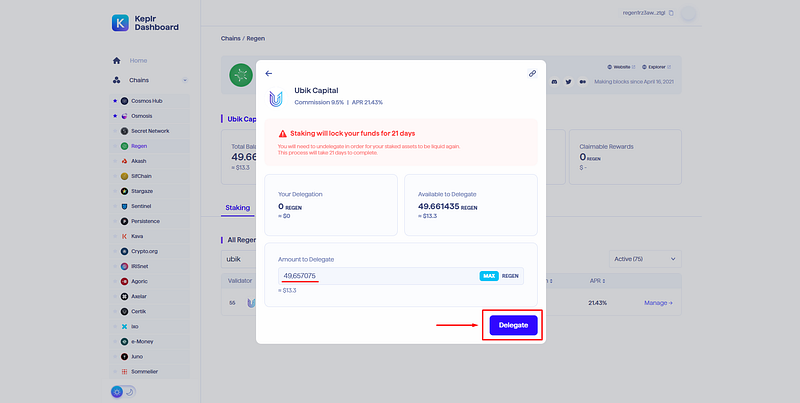The height and width of the screenshot is (403, 800).
Task: Go back with the dialog arrow
Action: pyautogui.click(x=269, y=73)
